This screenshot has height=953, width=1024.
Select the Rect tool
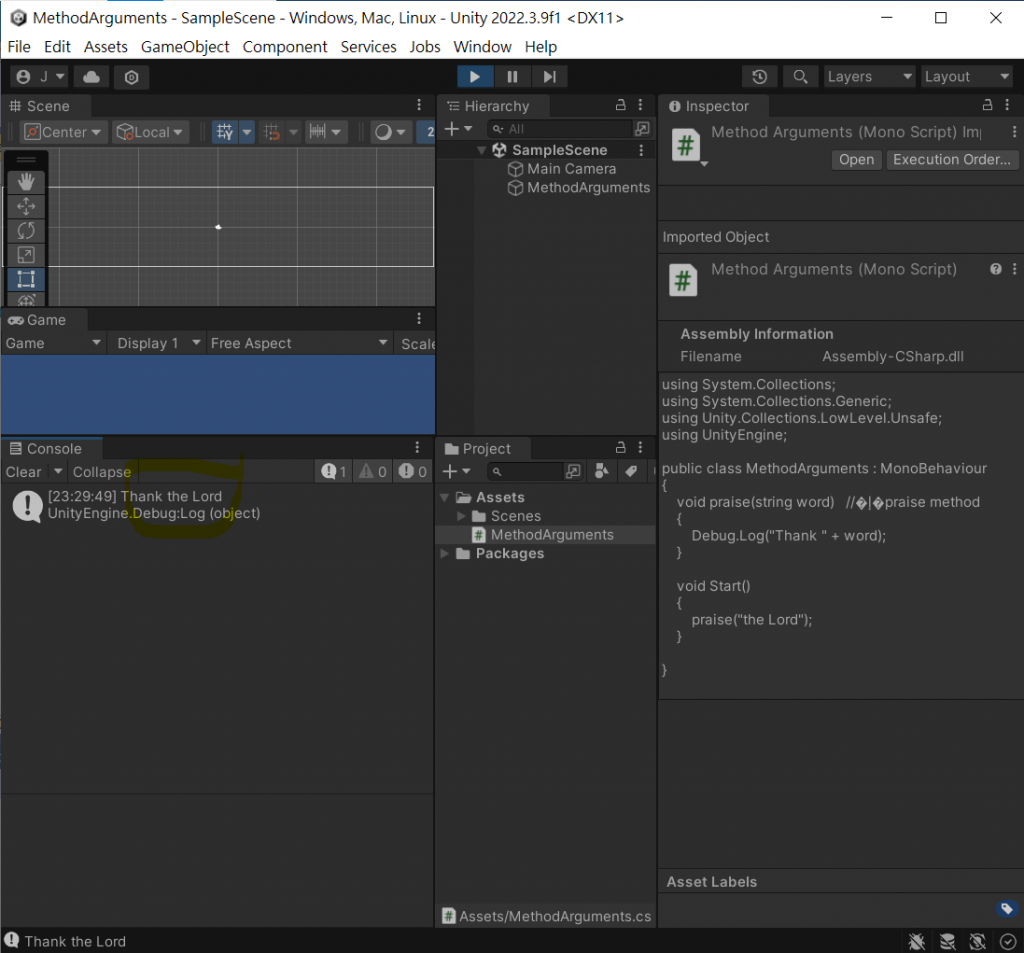coord(26,279)
